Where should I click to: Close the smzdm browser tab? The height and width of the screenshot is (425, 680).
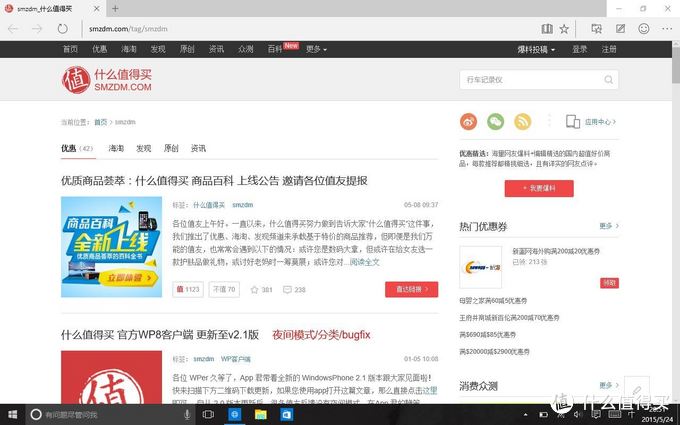tap(97, 8)
